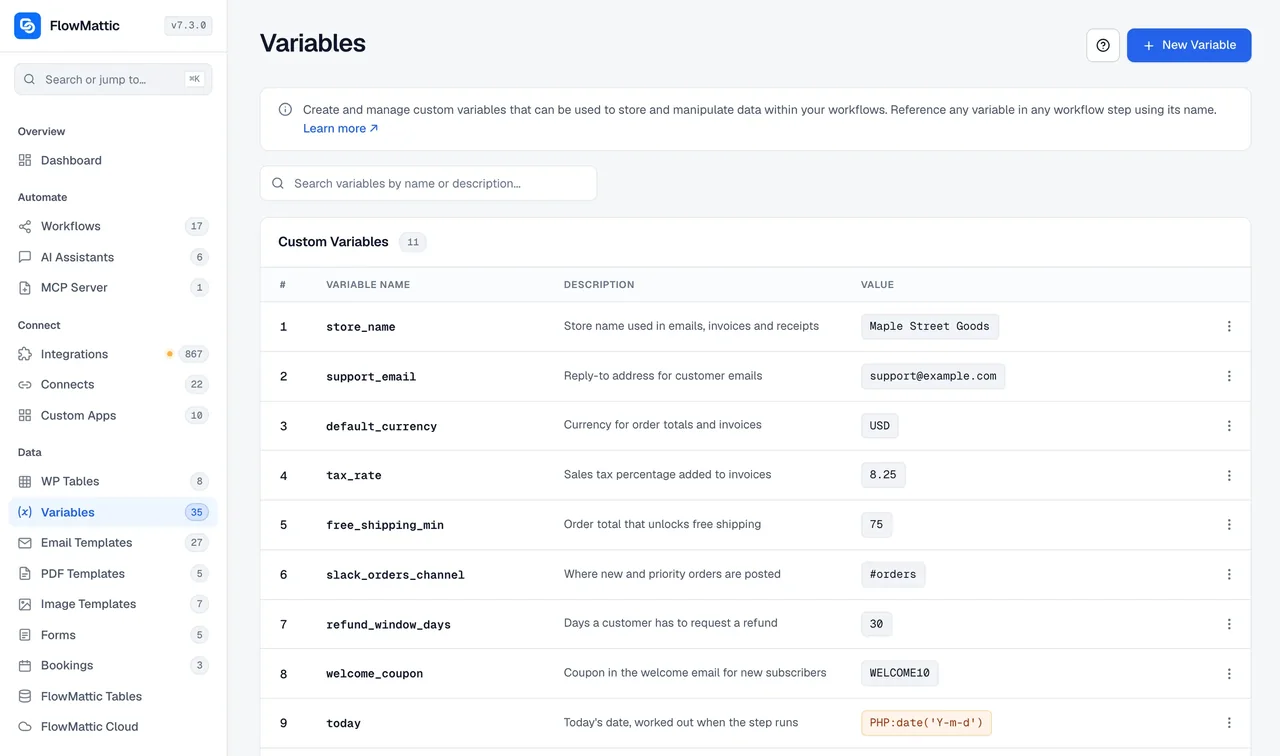Open the kebab menu for refund_window_days
The width and height of the screenshot is (1280, 756).
point(1229,624)
